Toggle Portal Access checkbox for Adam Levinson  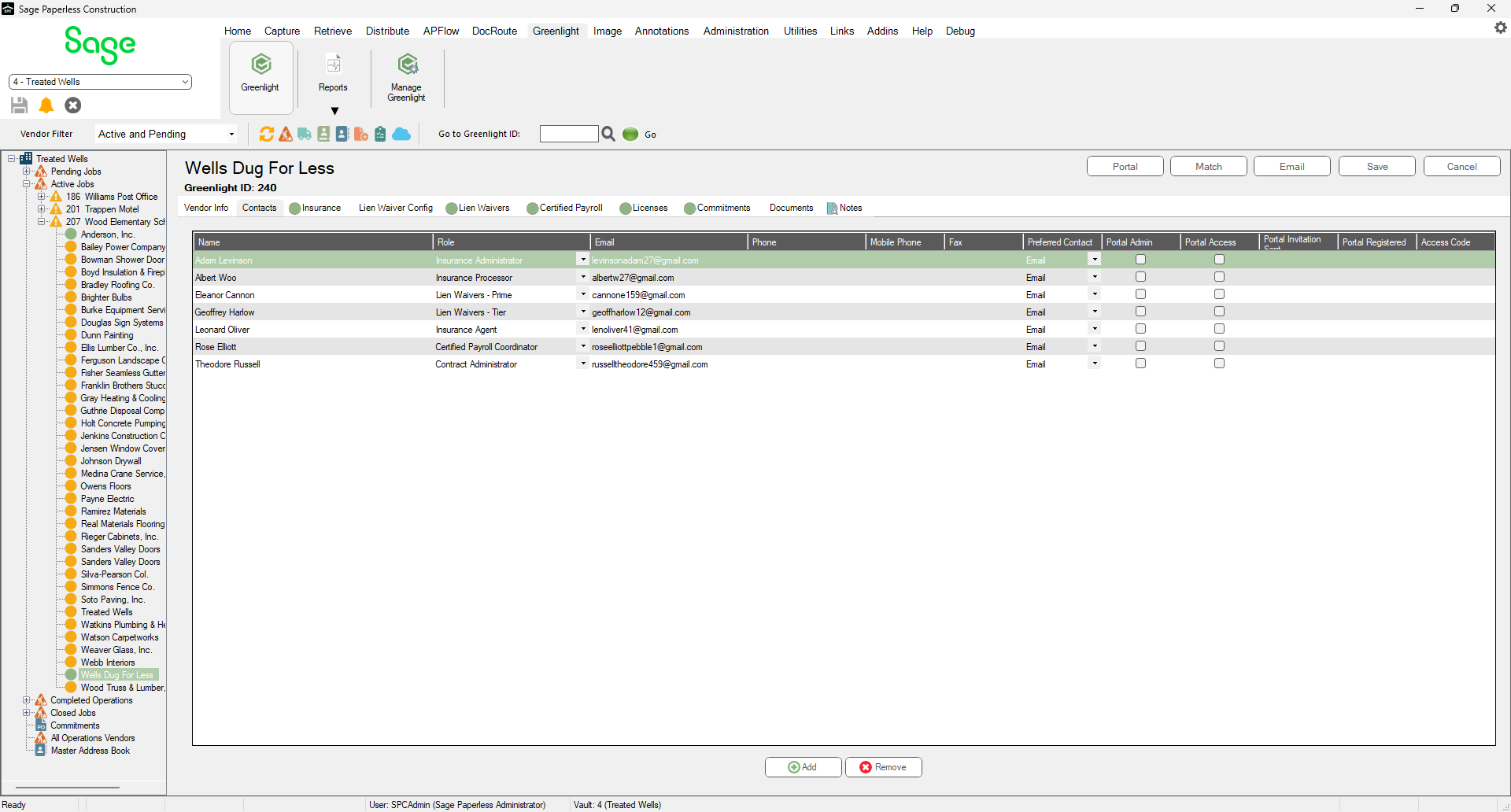click(1219, 260)
